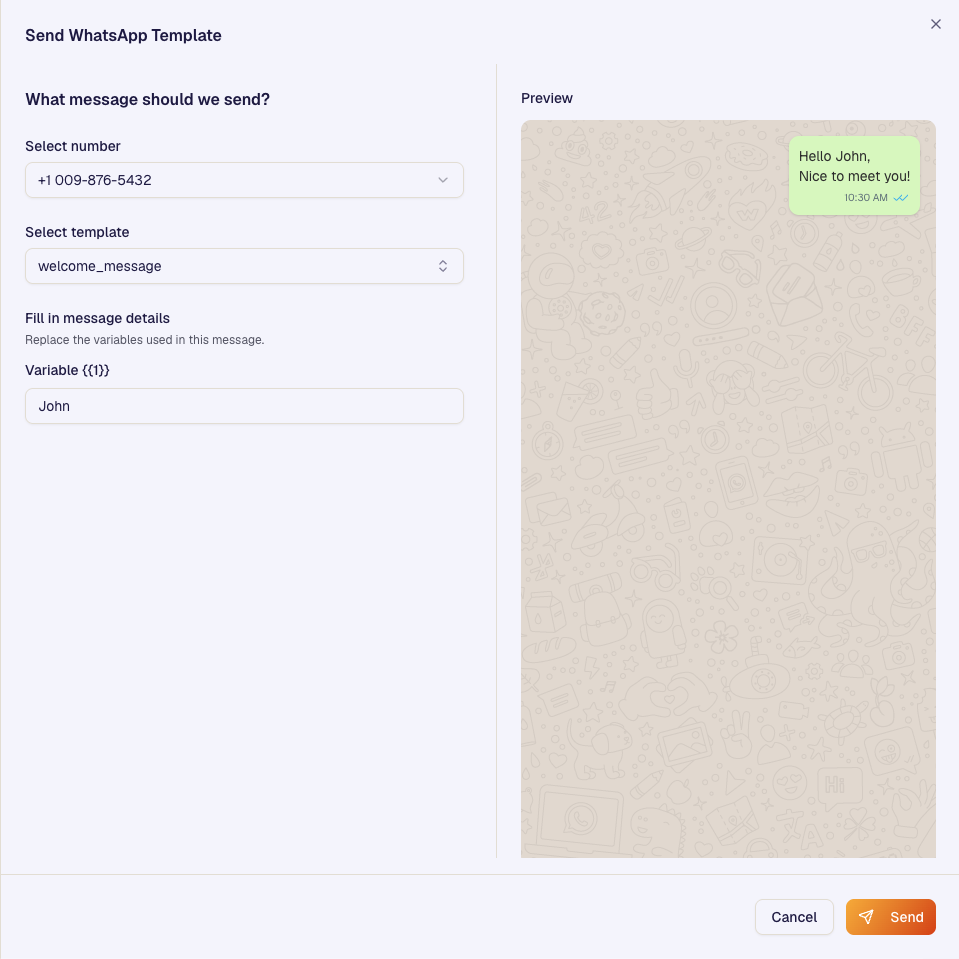Click the green preview message bubble

tap(854, 176)
